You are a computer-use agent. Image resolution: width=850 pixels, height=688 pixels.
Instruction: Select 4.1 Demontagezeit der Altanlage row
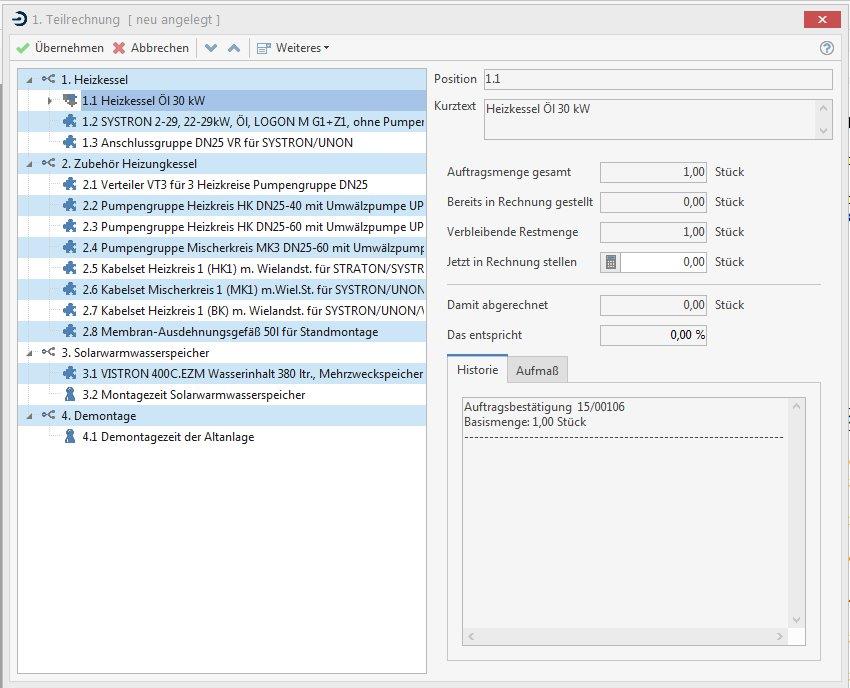pos(222,436)
